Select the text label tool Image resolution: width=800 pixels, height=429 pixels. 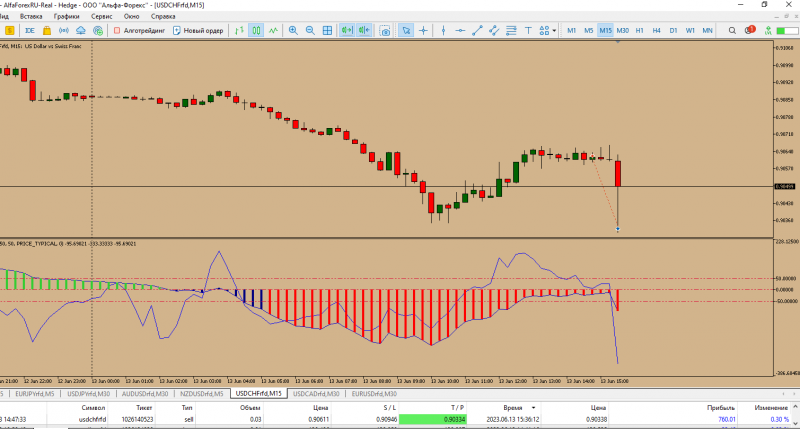(x=527, y=31)
